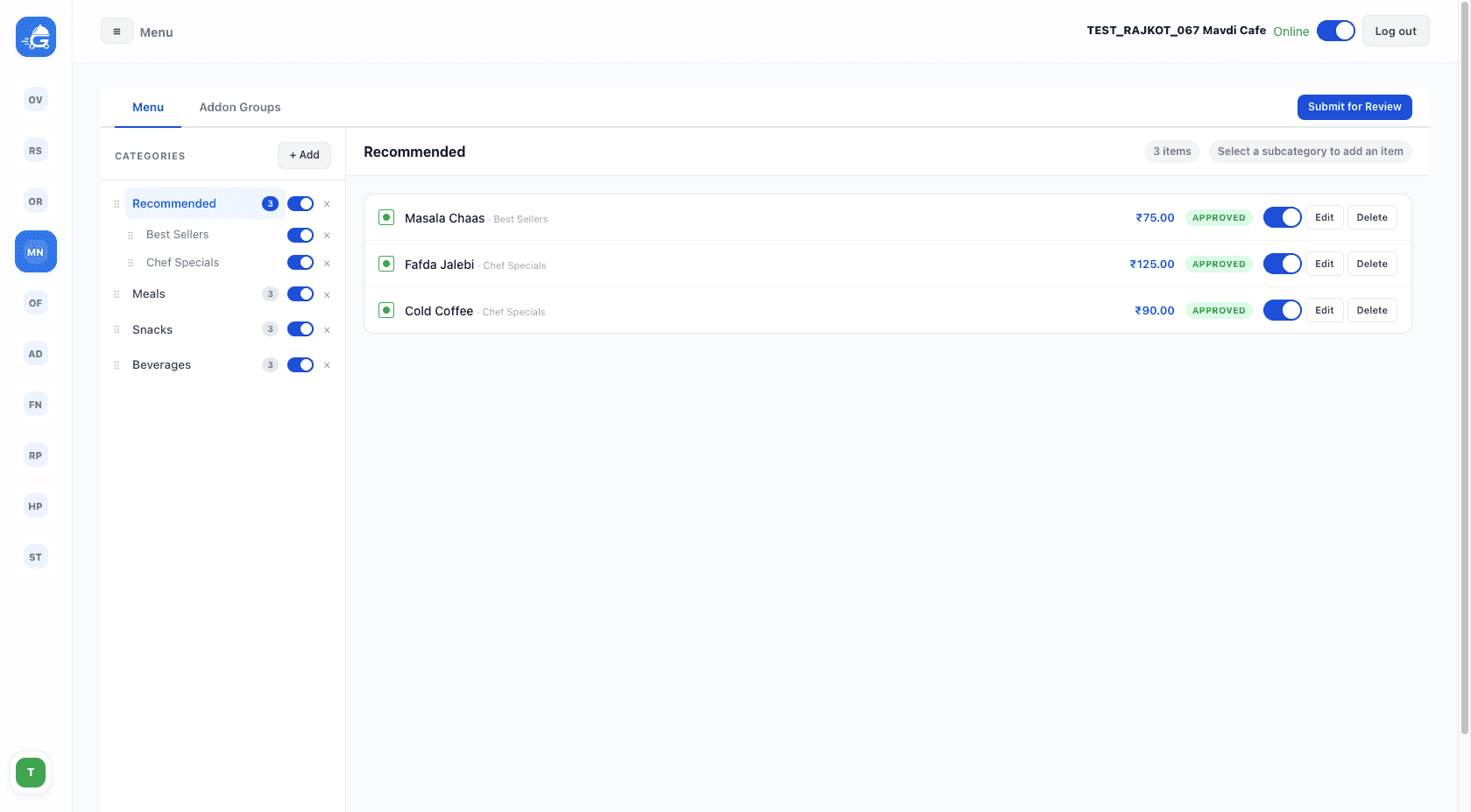The height and width of the screenshot is (812, 1471).
Task: Click the app logo icon in the sidebar
Action: (36, 37)
